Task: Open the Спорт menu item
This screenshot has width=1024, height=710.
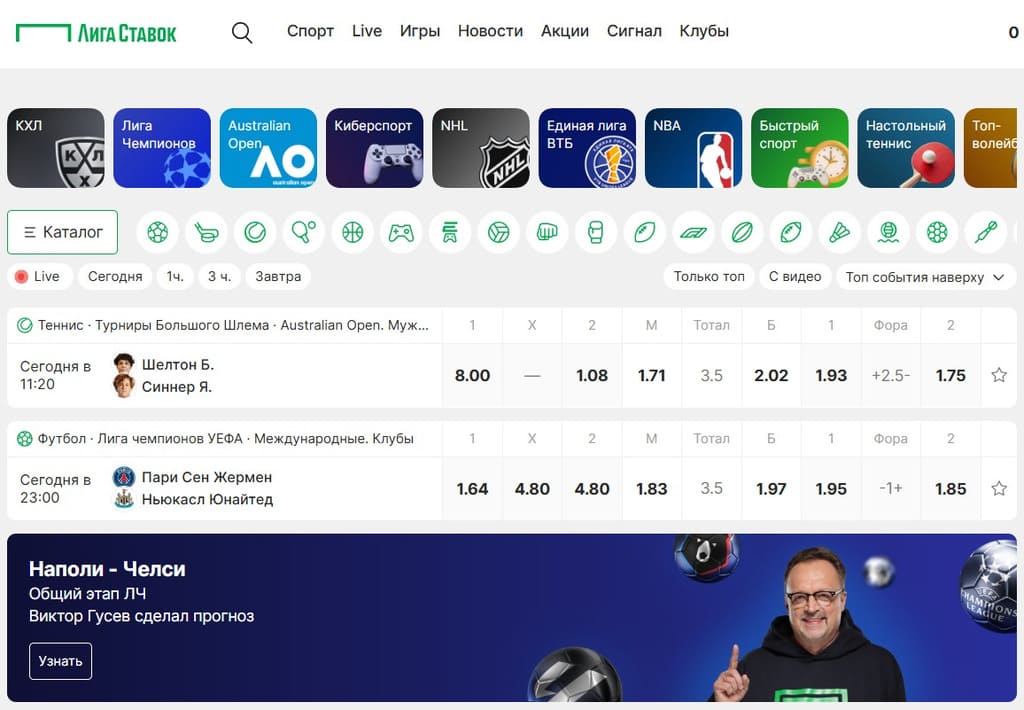Action: (x=310, y=31)
